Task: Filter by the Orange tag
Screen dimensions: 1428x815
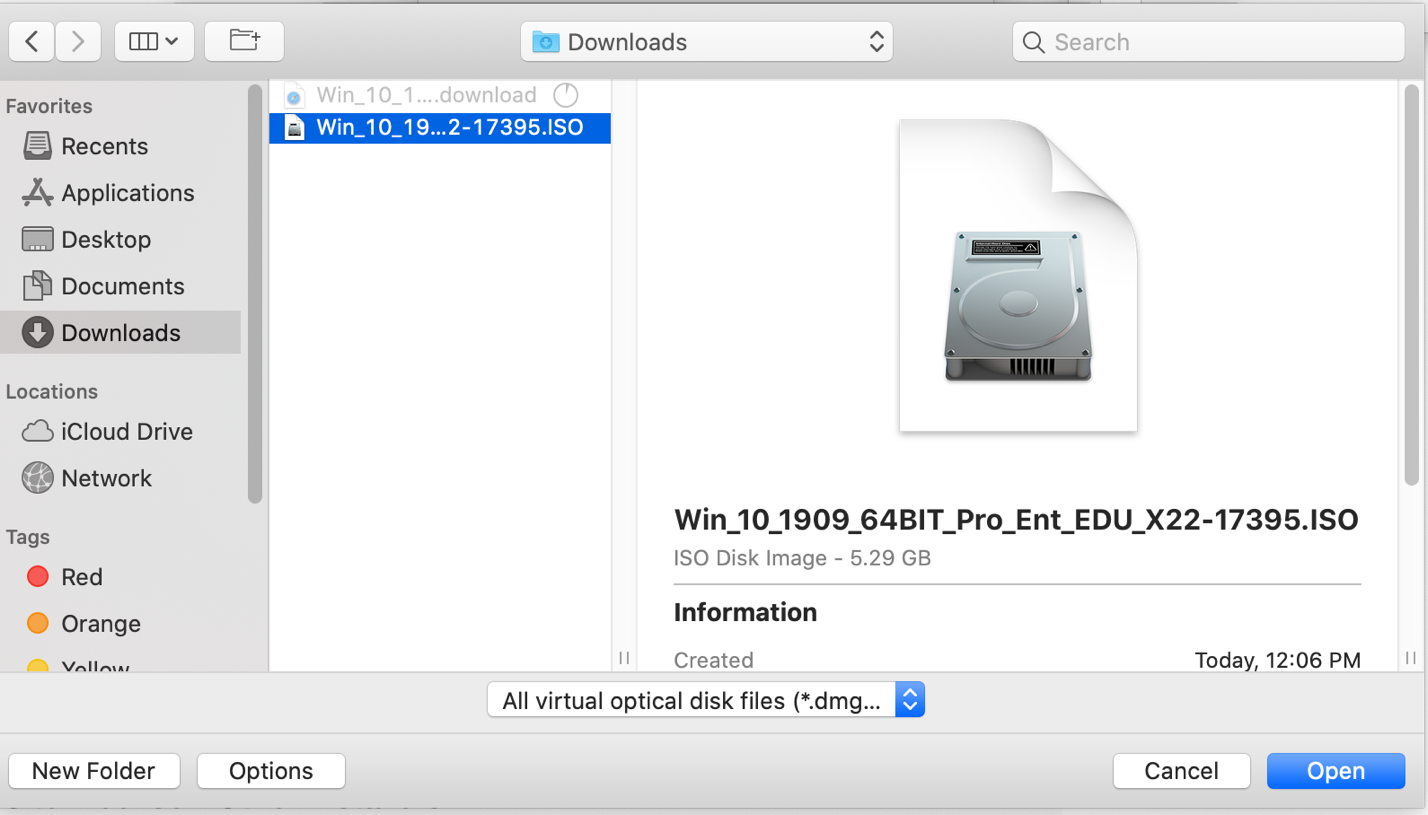Action: pos(120,624)
